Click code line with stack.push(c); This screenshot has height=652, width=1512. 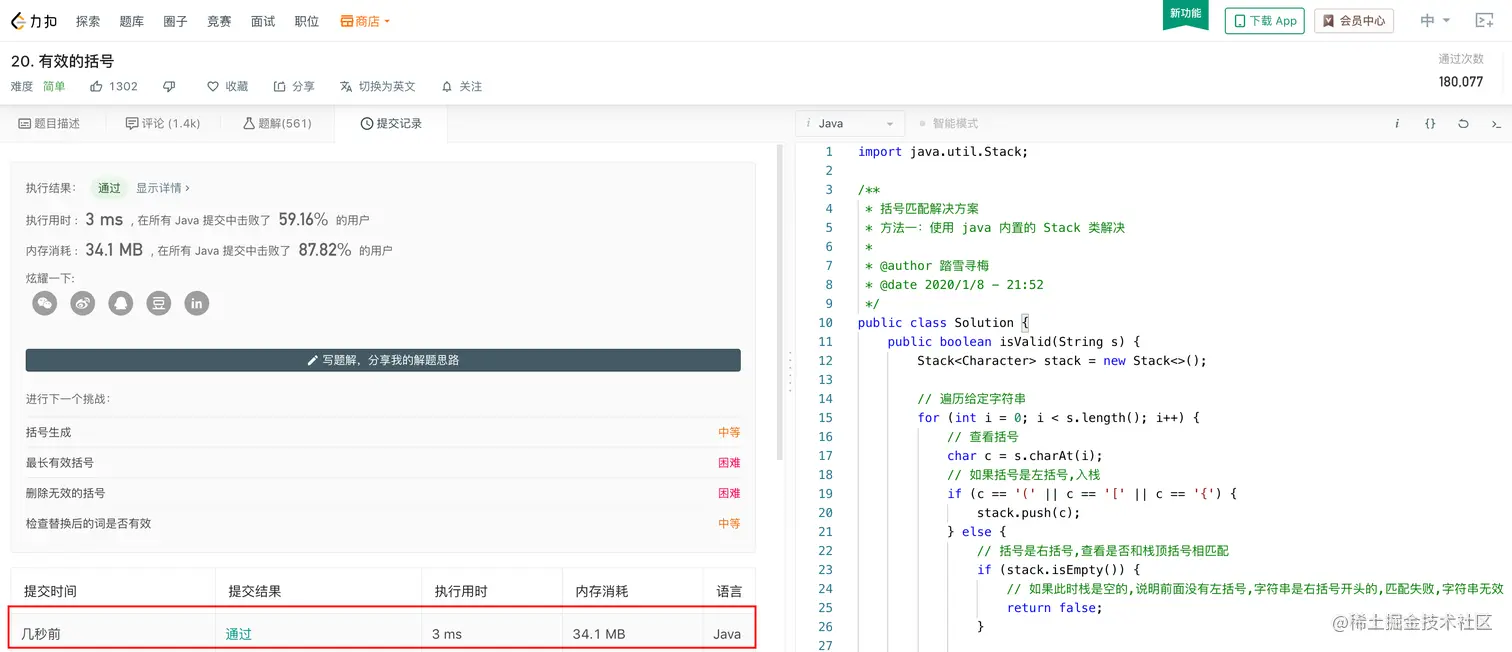tap(1029, 513)
